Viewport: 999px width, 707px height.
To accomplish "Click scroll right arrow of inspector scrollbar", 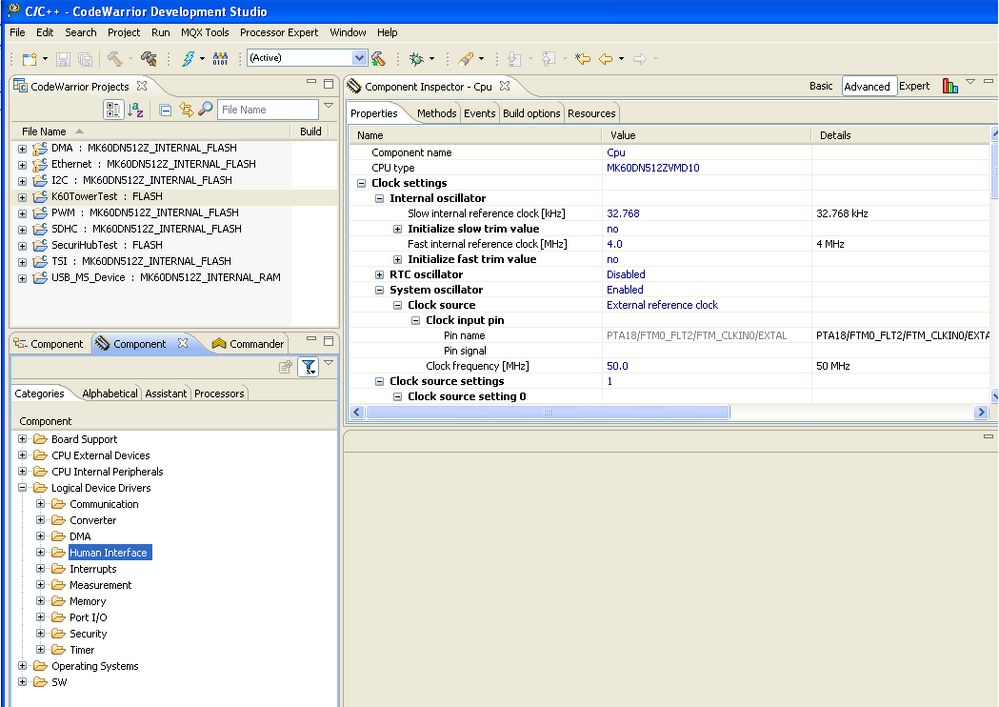I will pyautogui.click(x=981, y=412).
